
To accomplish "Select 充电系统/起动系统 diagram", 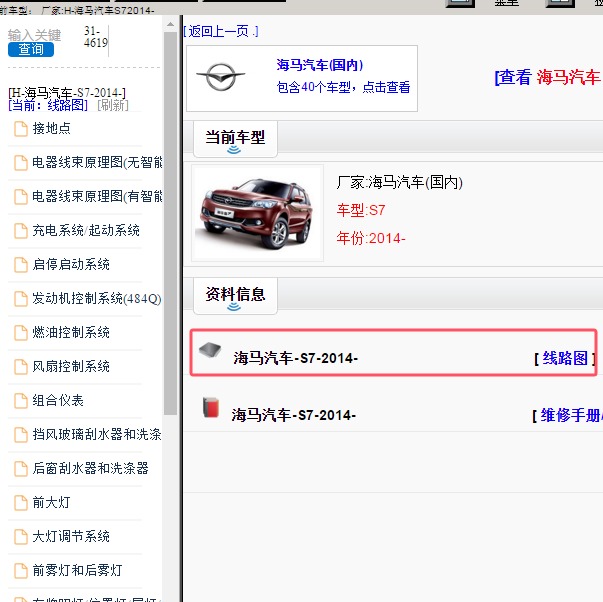I will [x=86, y=230].
